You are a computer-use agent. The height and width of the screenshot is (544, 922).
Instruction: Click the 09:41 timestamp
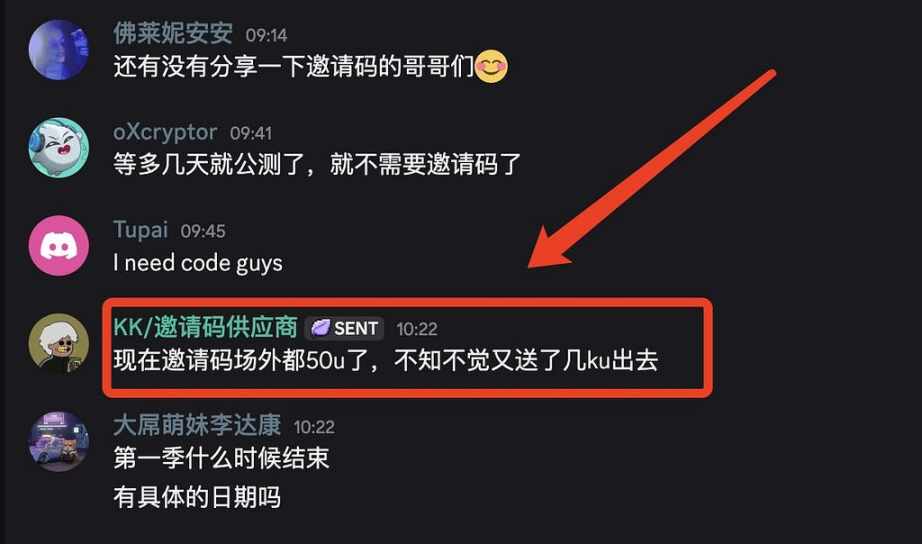click(251, 134)
